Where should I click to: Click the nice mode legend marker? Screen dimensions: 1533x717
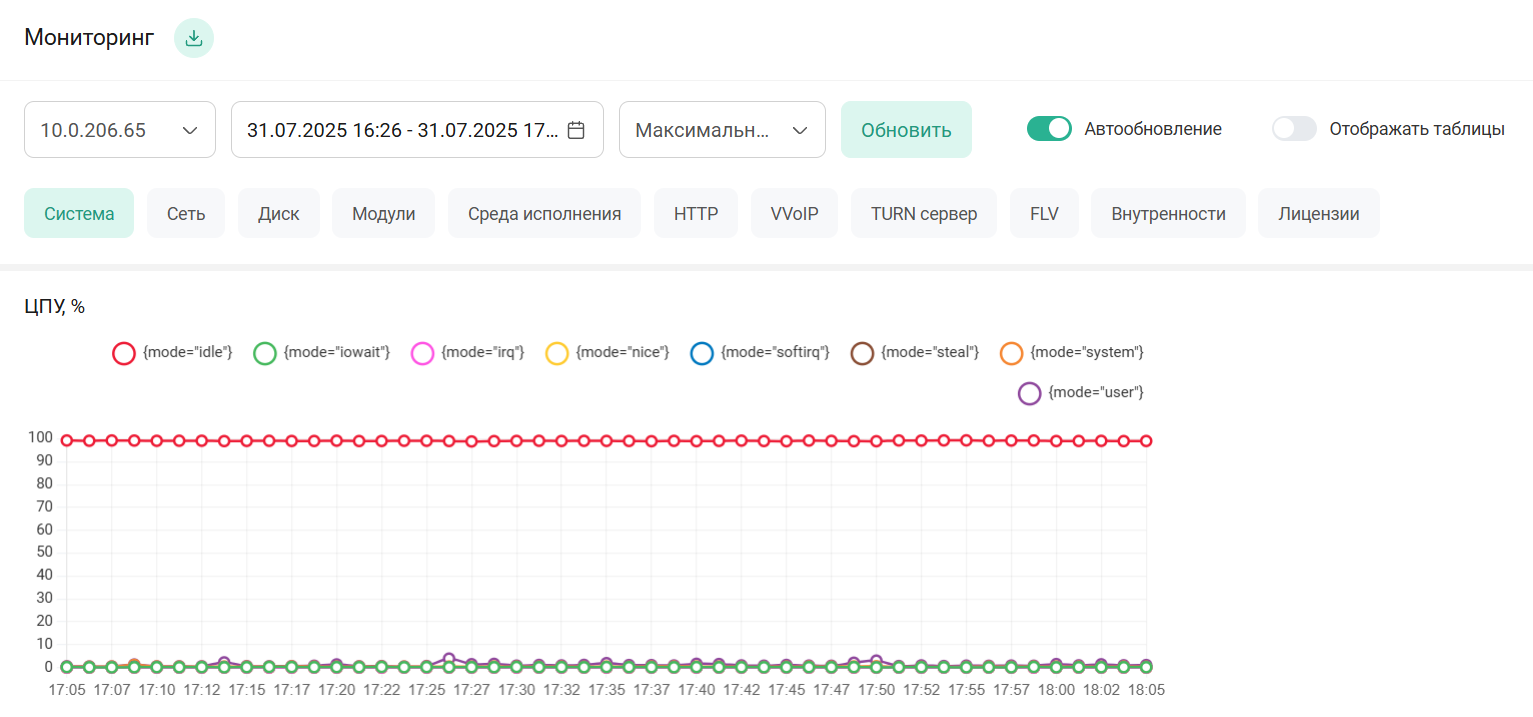[x=556, y=353]
